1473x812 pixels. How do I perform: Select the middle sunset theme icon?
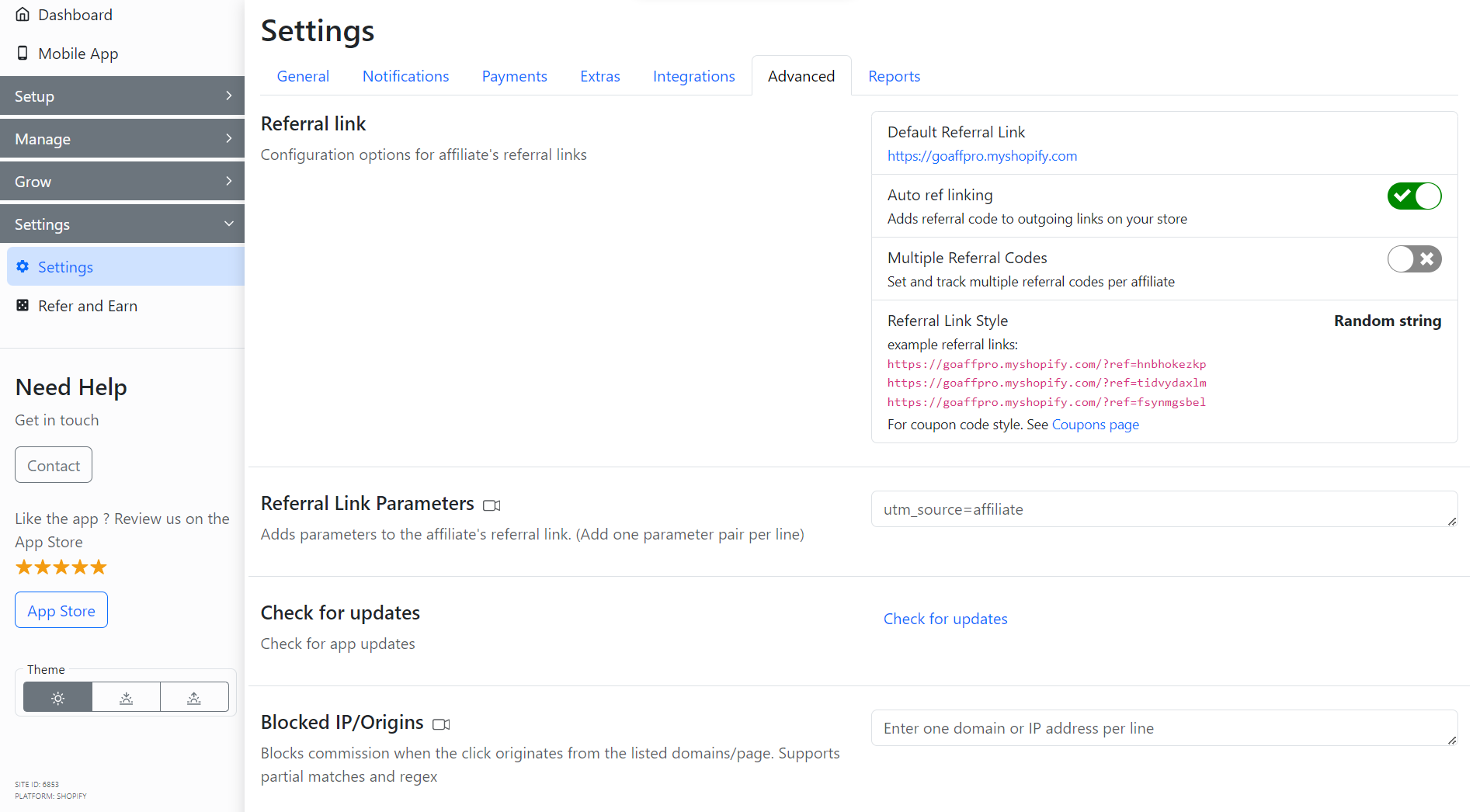pyautogui.click(x=126, y=698)
